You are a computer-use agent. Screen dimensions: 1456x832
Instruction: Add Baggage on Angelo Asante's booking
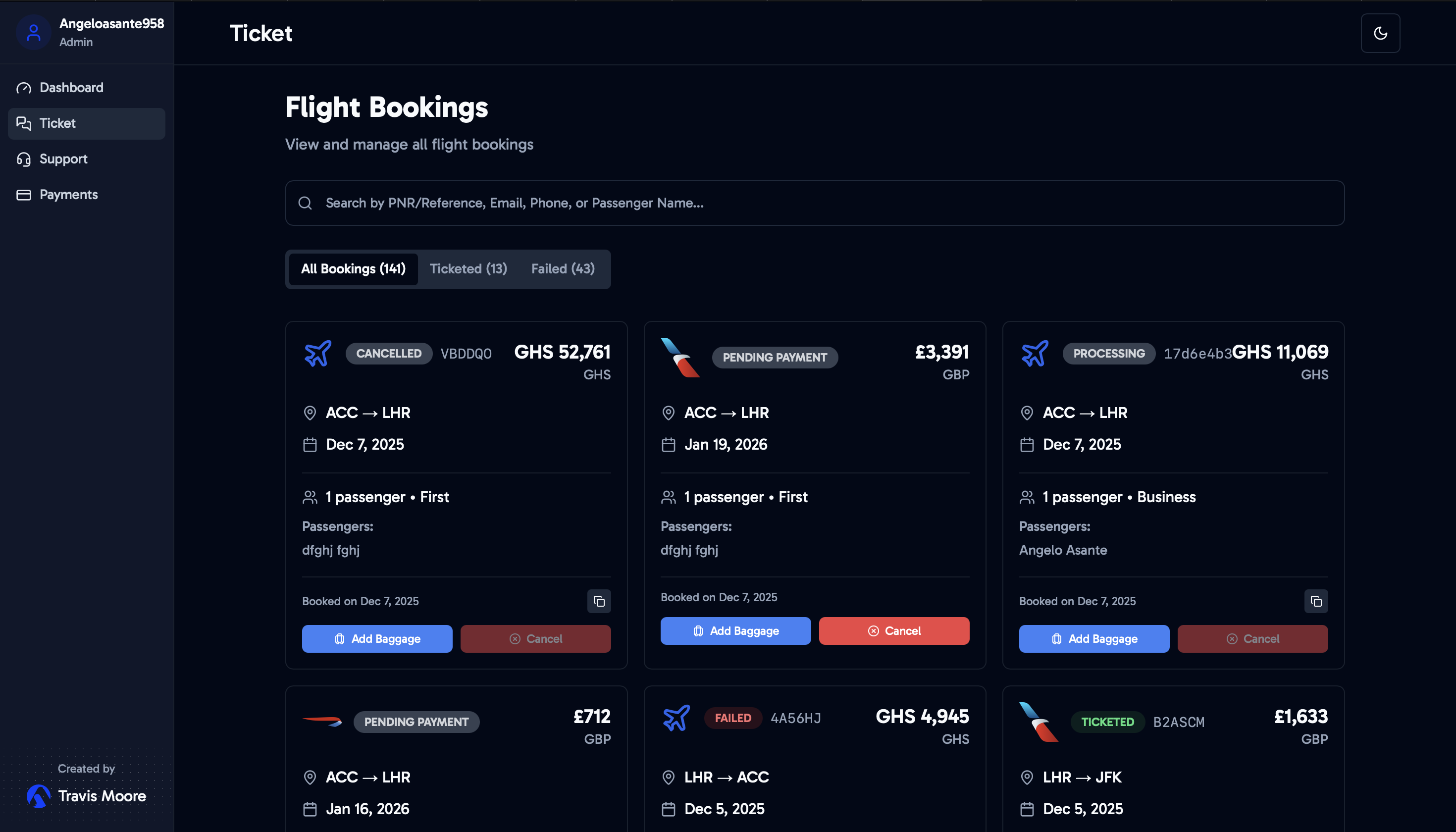pyautogui.click(x=1093, y=639)
